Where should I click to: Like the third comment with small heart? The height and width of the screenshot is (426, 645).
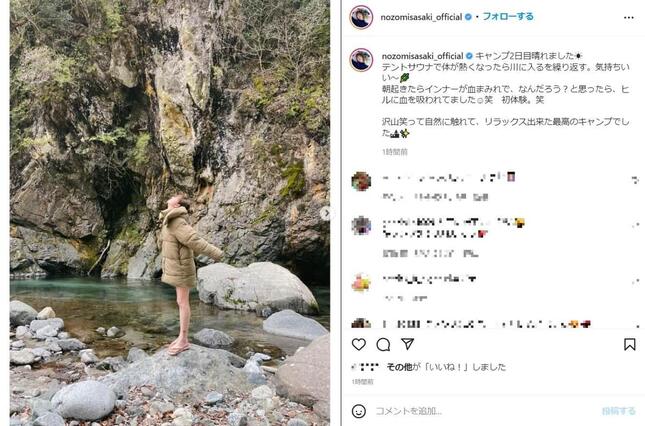635,281
